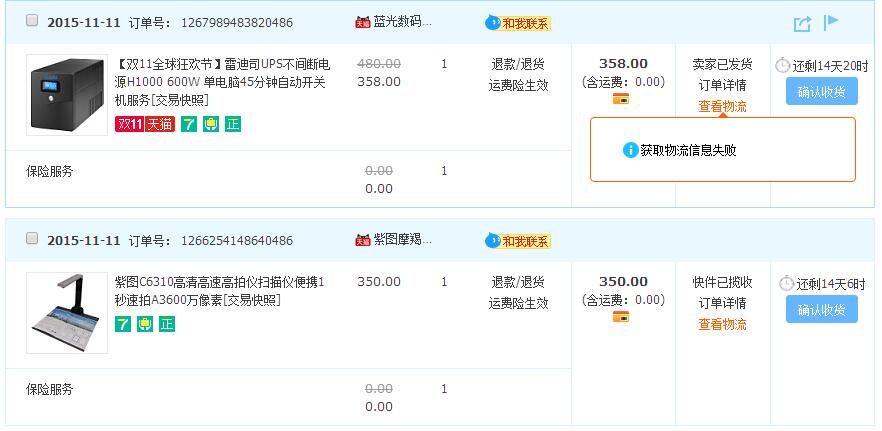Click the payment card icon under 350.00
Image resolution: width=882 pixels, height=431 pixels.
(621, 317)
